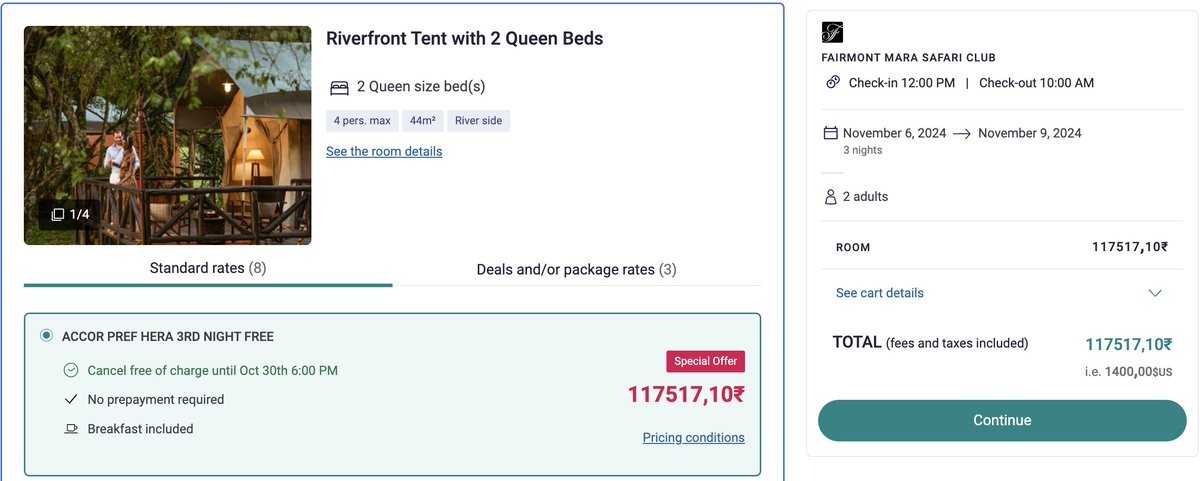Click the bed icon beside queen beds
This screenshot has height=481, width=1200.
339,87
